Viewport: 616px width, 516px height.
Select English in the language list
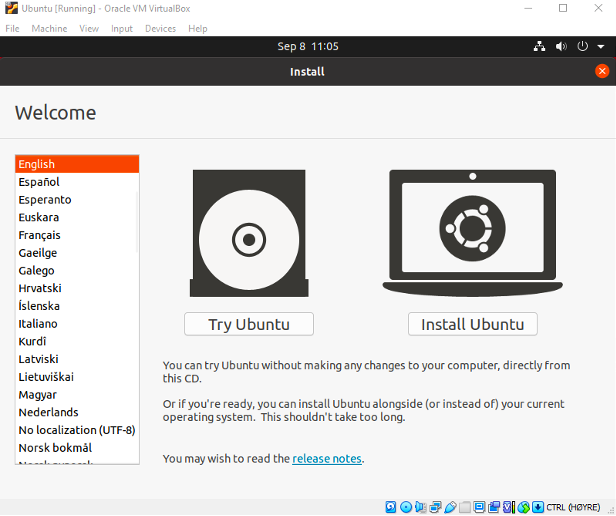tap(77, 164)
